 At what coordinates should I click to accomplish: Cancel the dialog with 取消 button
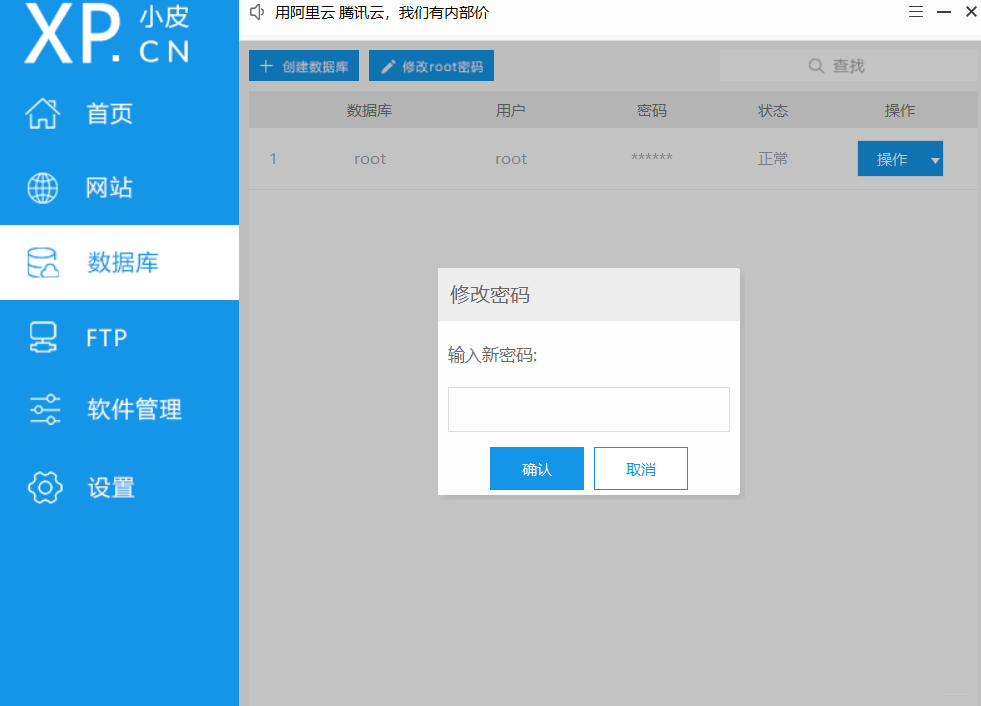pos(641,468)
